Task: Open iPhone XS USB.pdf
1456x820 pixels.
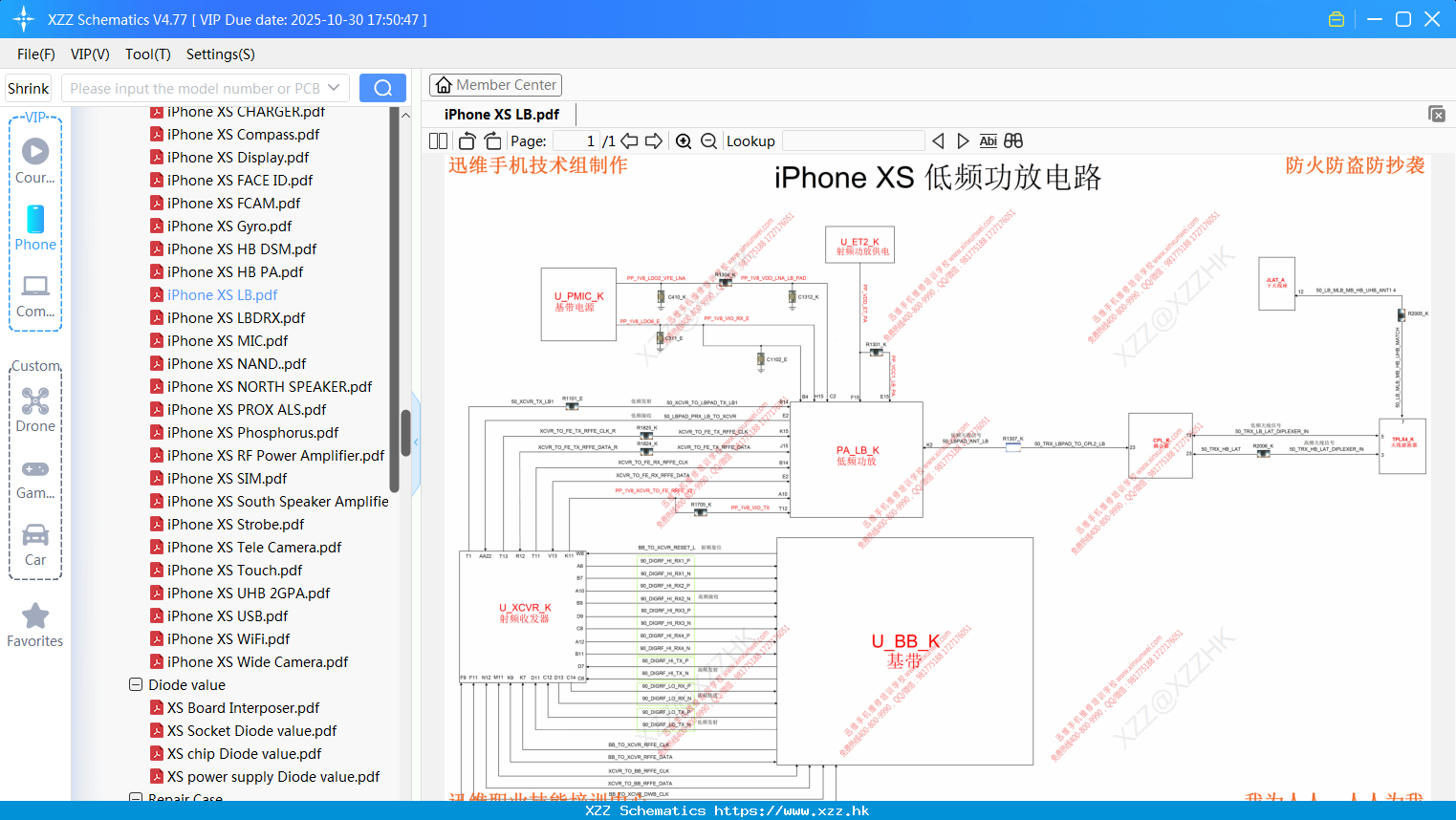Action: coord(228,615)
